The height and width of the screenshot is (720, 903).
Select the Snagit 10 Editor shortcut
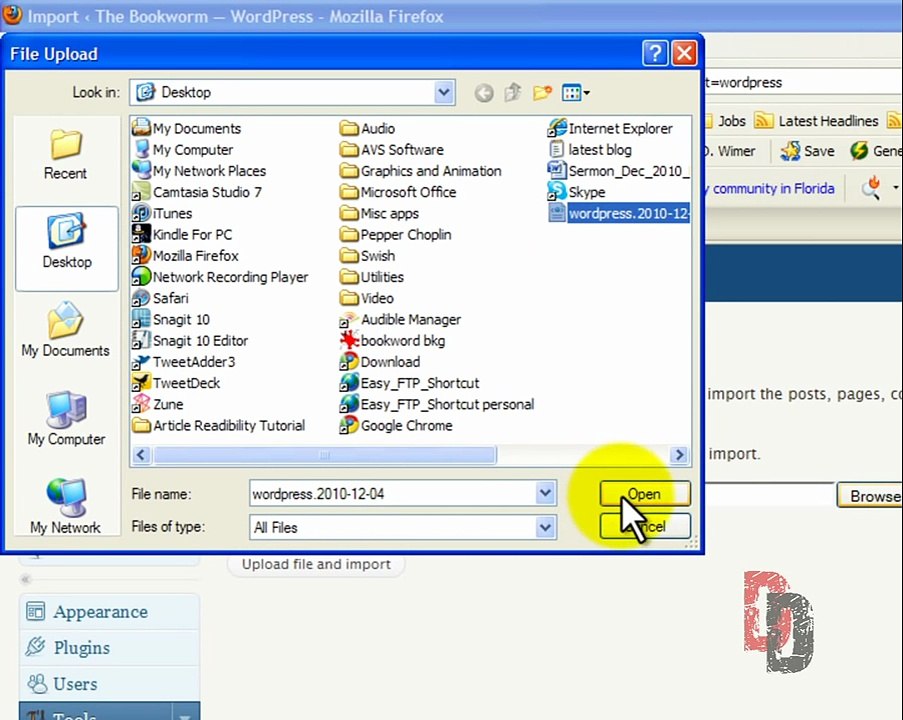point(190,340)
